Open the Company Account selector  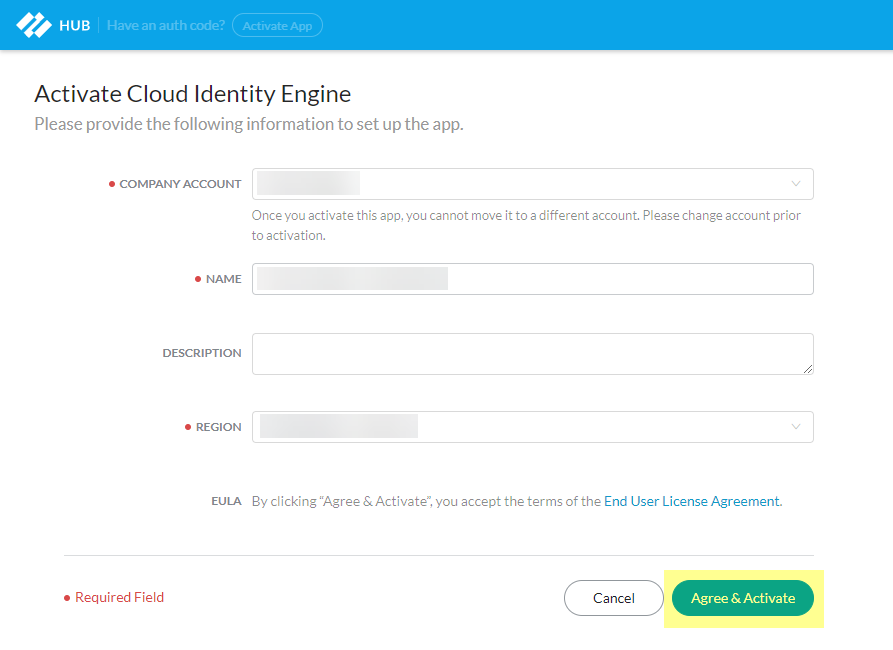[530, 183]
